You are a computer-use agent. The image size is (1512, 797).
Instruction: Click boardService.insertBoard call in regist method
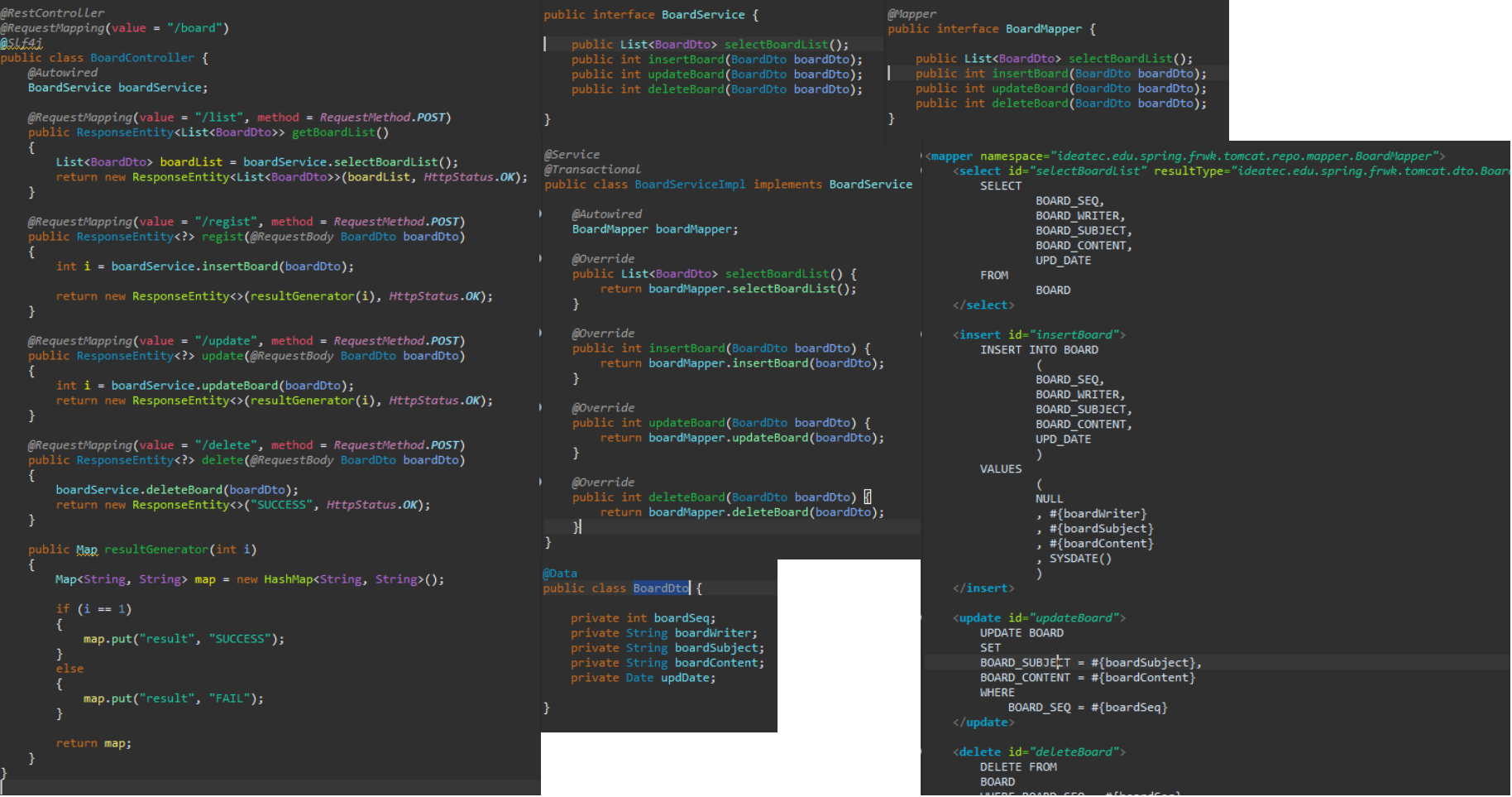pyautogui.click(x=232, y=266)
